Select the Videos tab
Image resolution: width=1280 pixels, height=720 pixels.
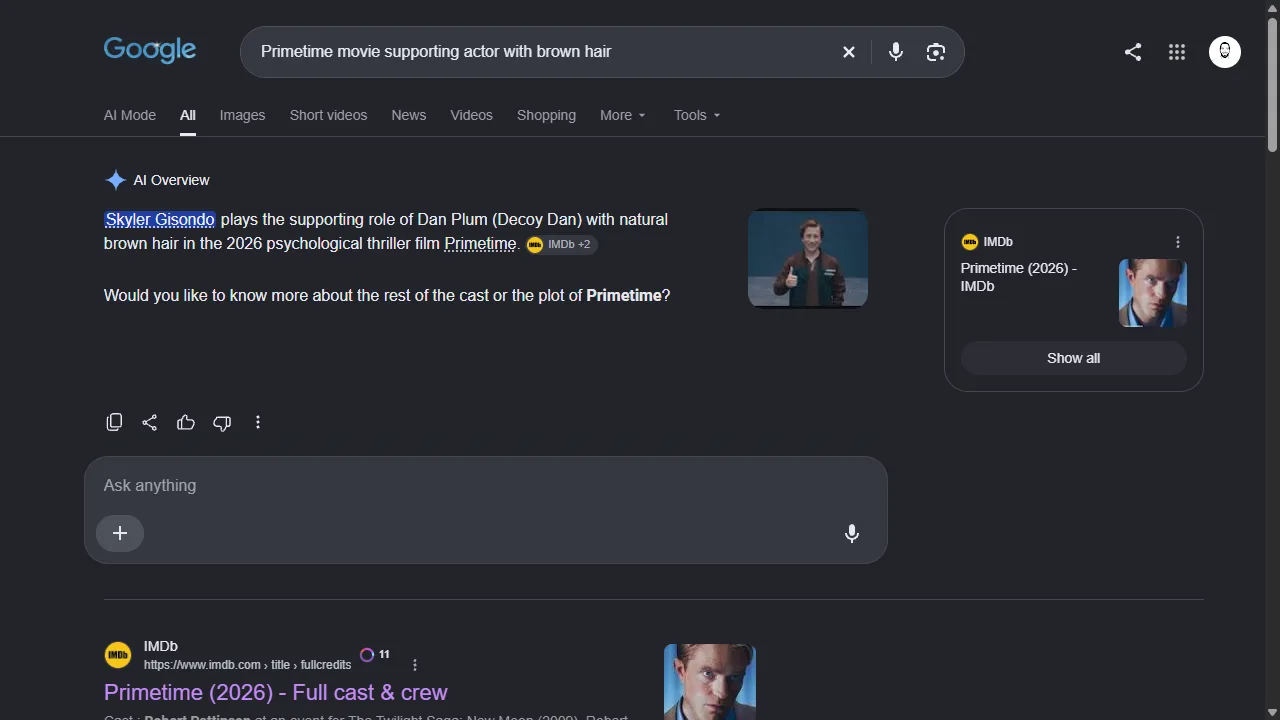click(x=472, y=115)
